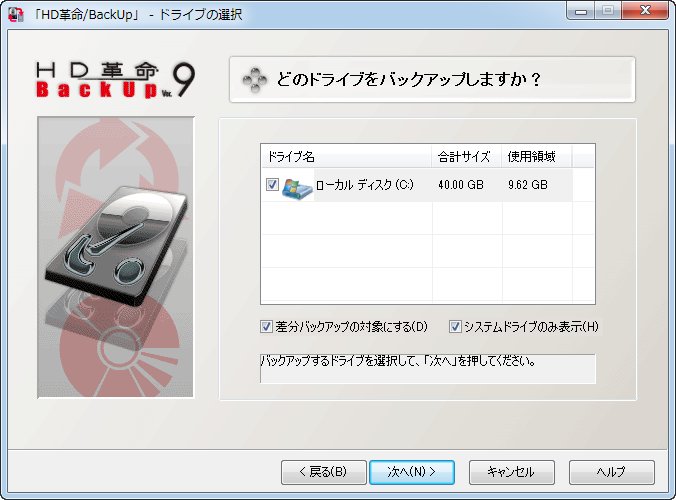Click the hard disk illustration on left panel
The image size is (676, 500).
tap(116, 257)
